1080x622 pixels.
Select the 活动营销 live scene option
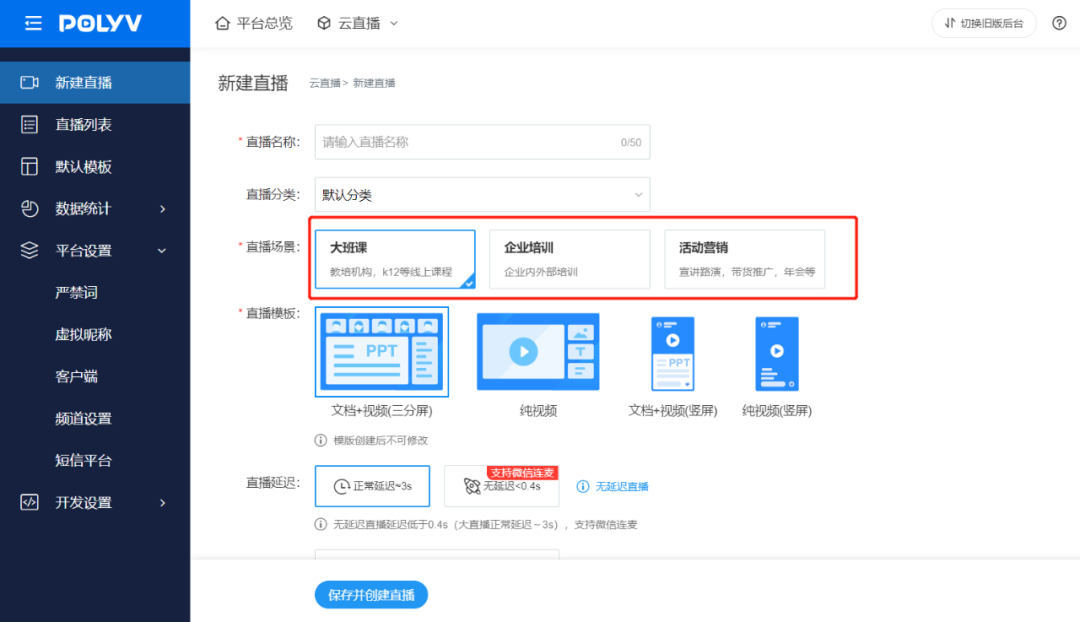click(744, 259)
